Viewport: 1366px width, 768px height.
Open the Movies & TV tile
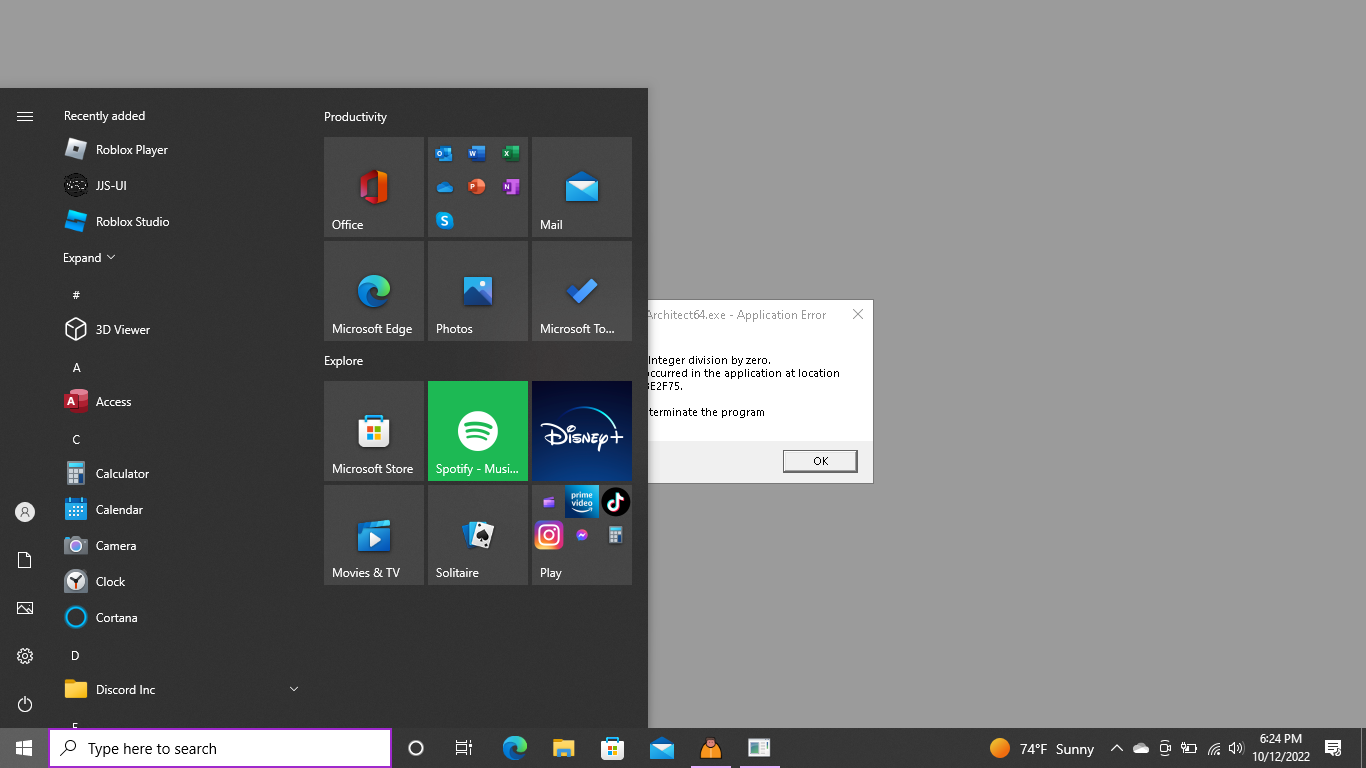(x=374, y=535)
